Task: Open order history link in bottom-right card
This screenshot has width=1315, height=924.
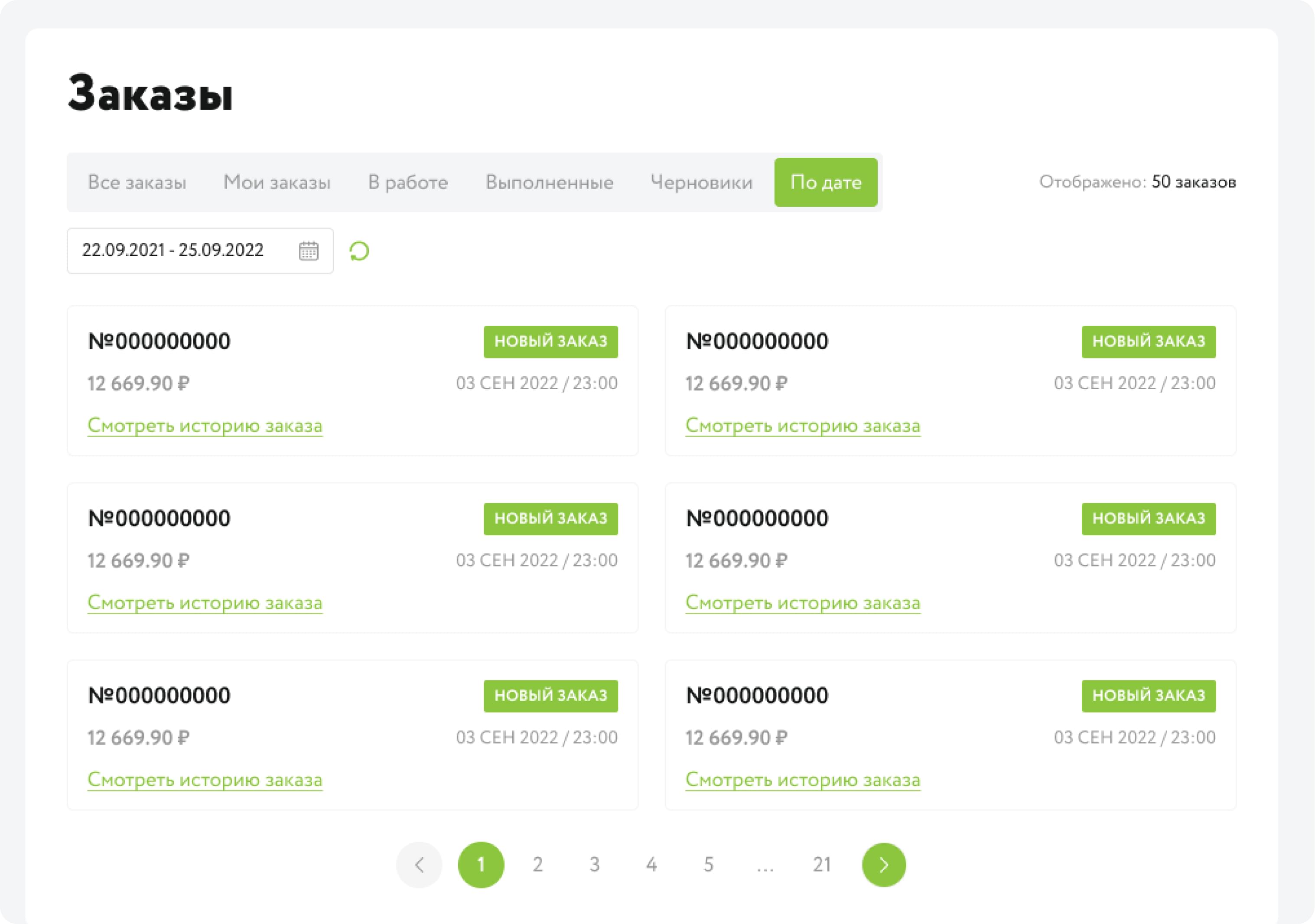Action: pyautogui.click(x=802, y=780)
